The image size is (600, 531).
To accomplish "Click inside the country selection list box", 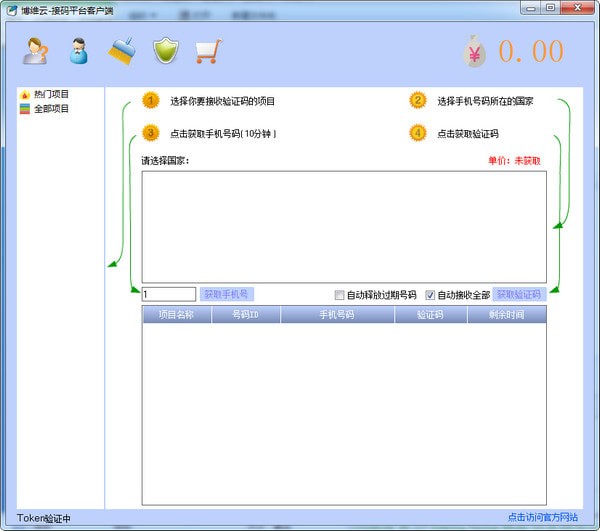I will coord(343,226).
